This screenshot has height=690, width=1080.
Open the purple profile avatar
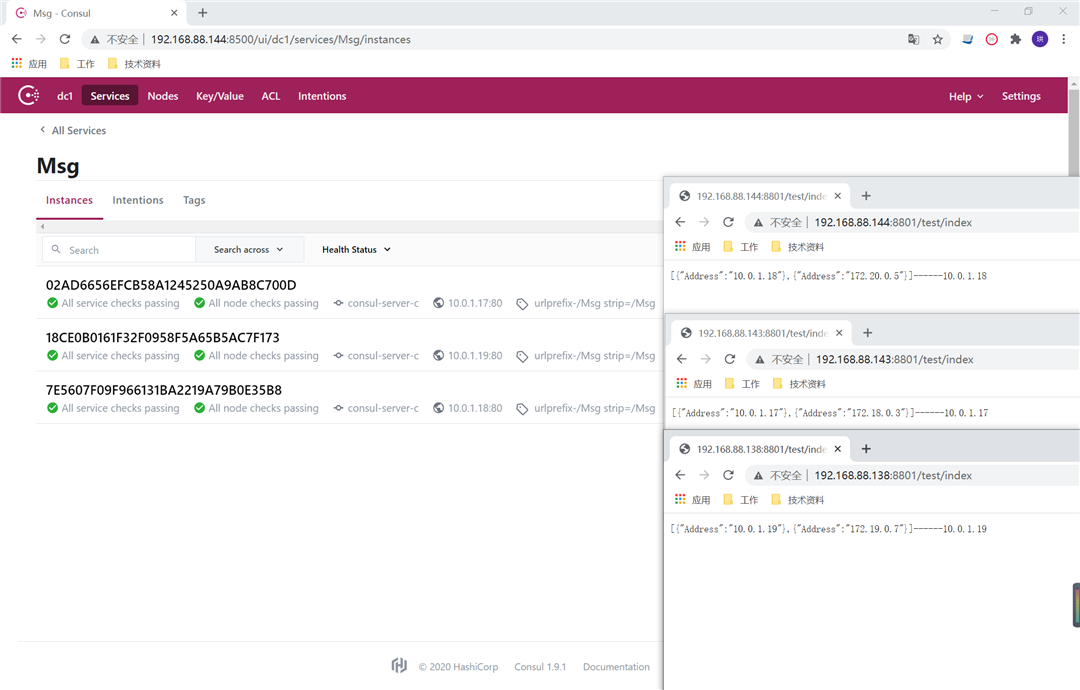(x=1039, y=39)
